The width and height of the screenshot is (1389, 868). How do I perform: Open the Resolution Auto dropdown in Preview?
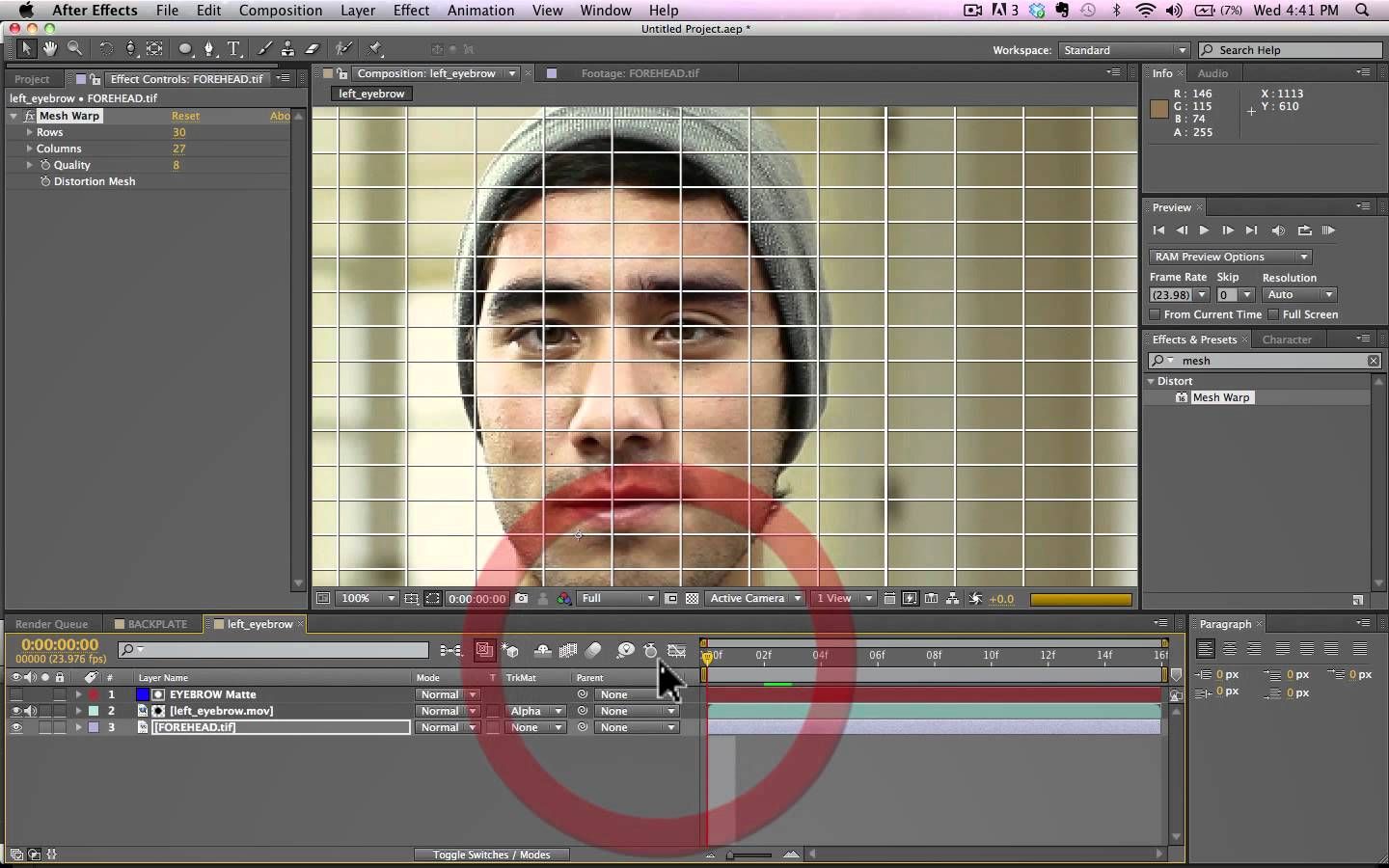1299,294
